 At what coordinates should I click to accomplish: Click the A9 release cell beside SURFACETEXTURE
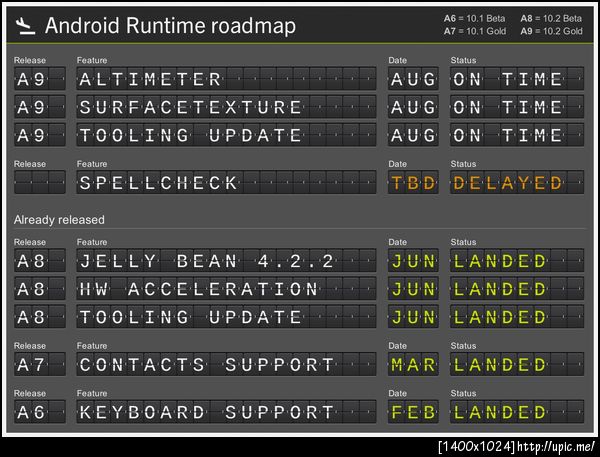[40, 107]
